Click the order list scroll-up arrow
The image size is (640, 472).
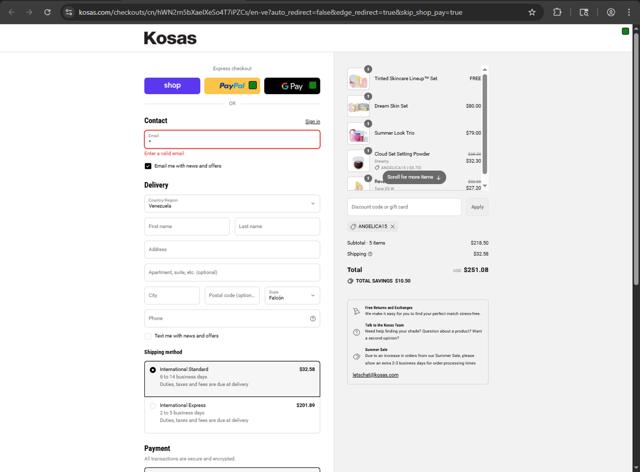pos(484,69)
